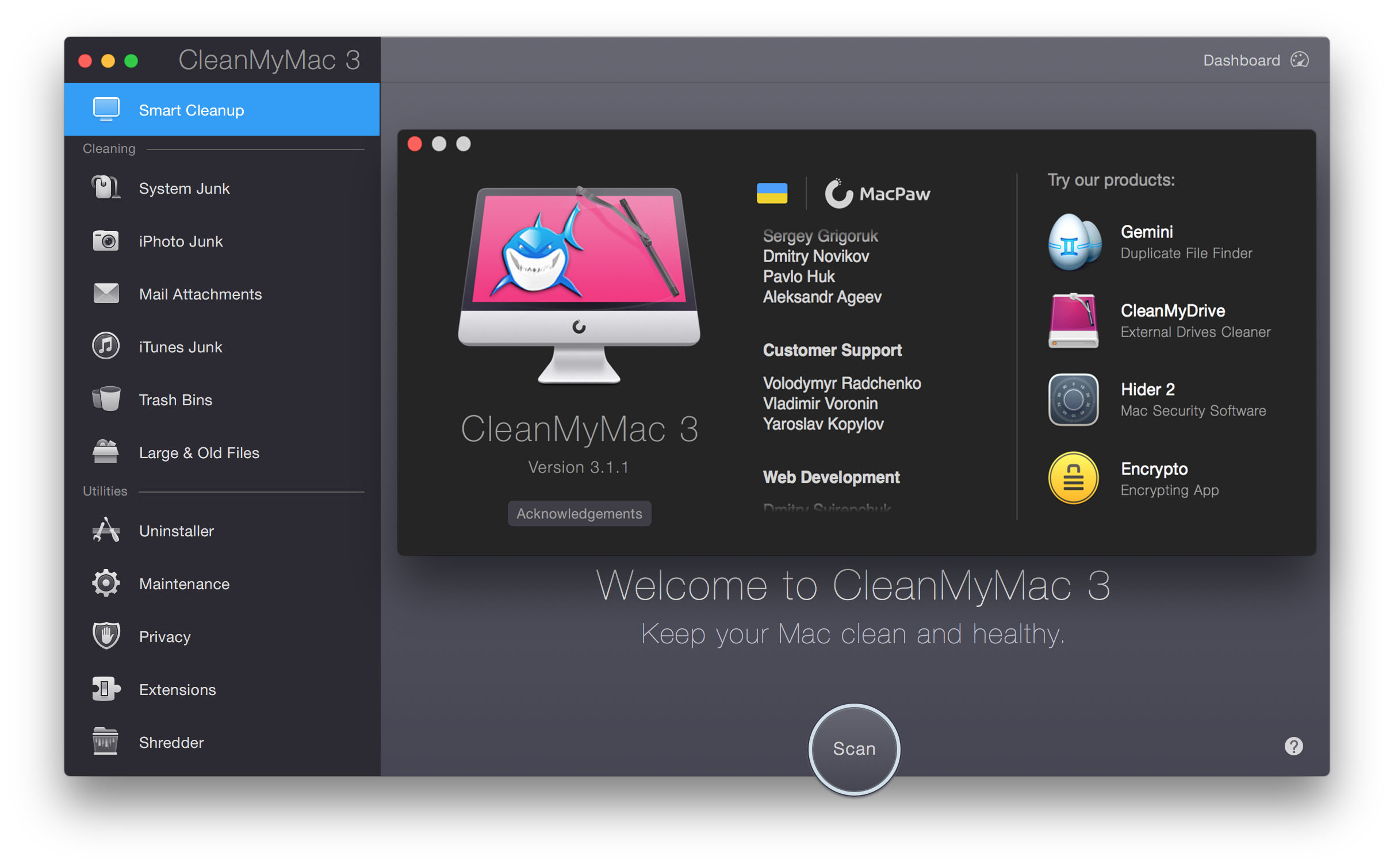Screen dimensions: 1394x868
Task: Click the System Junk sidebar icon
Action: tap(106, 188)
